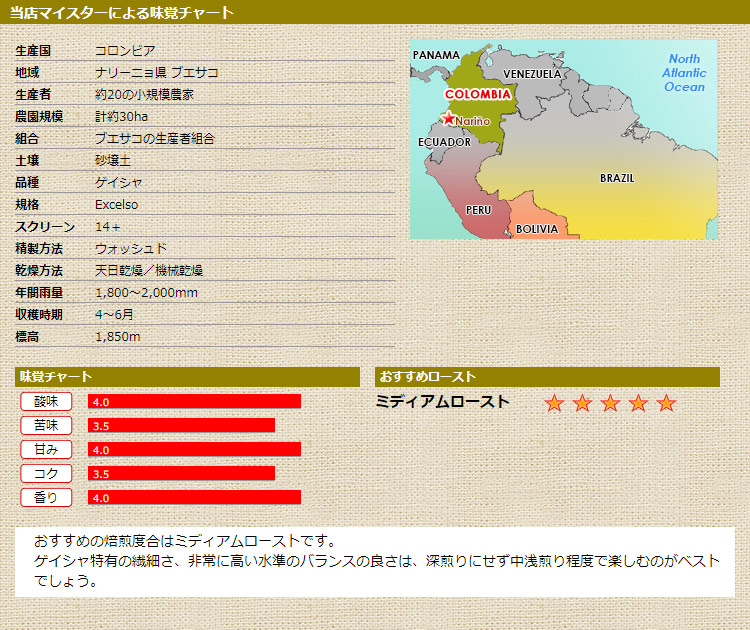750x630 pixels.
Task: Click the fifth roast rating star
Action: click(666, 403)
